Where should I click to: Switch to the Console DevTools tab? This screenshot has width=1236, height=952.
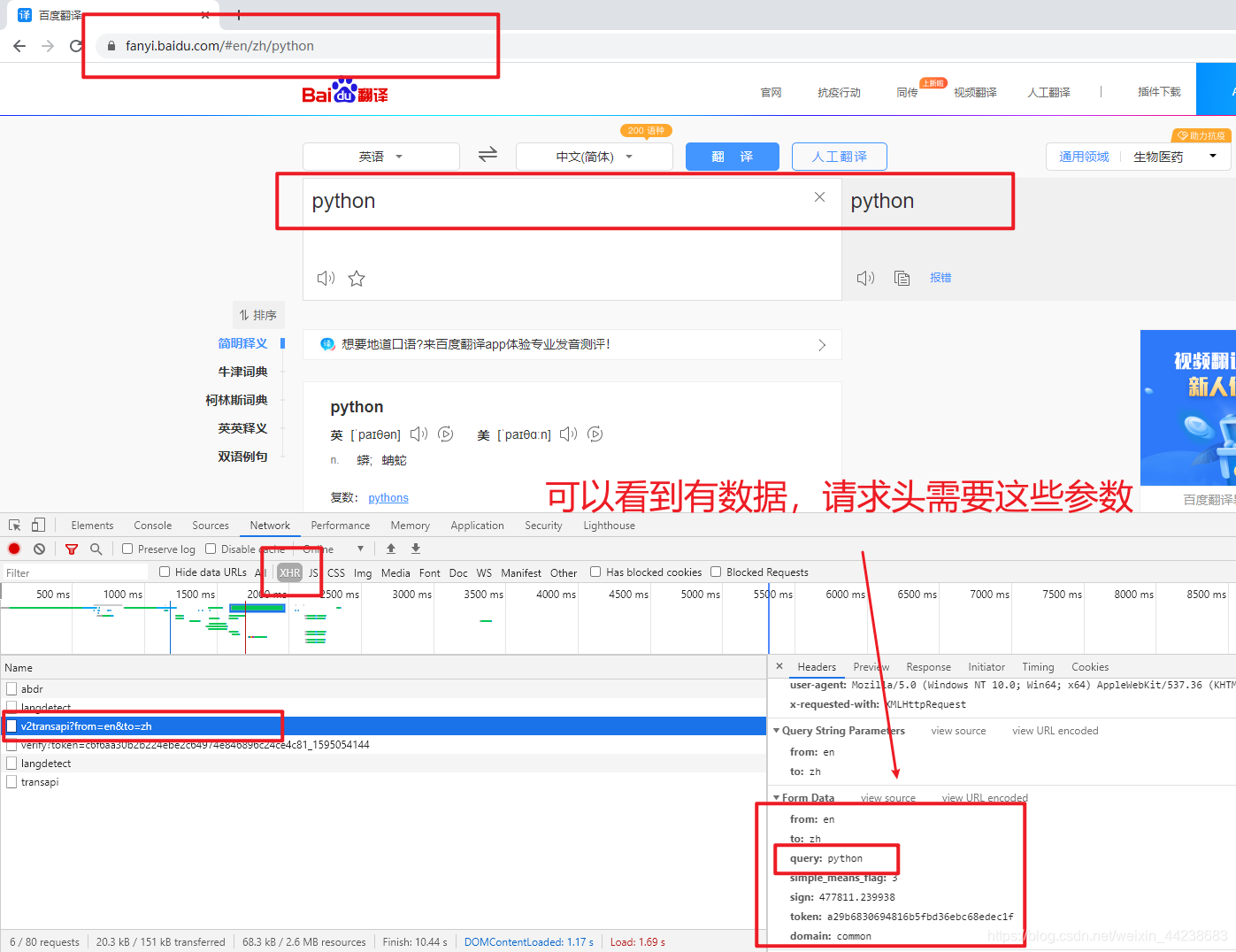pyautogui.click(x=153, y=525)
